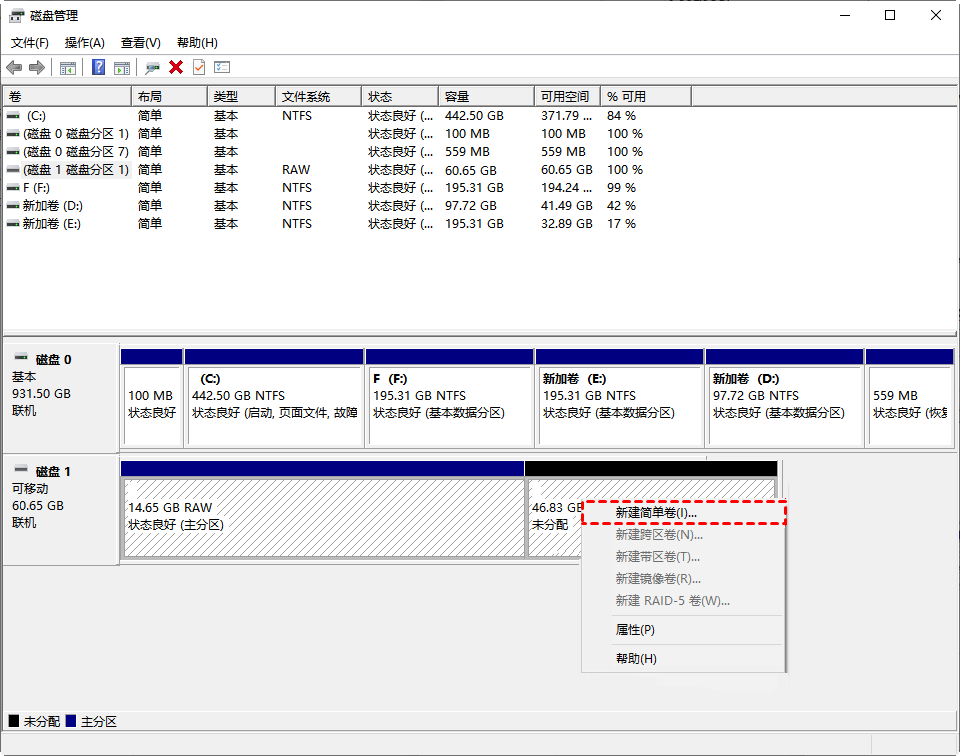Click 帮助(H) in the context menu

(x=636, y=658)
